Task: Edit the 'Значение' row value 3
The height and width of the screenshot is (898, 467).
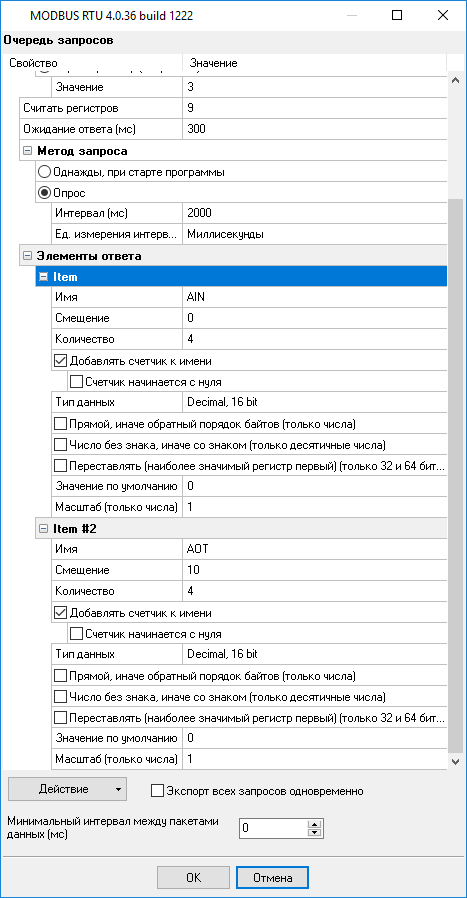Action: coord(314,87)
